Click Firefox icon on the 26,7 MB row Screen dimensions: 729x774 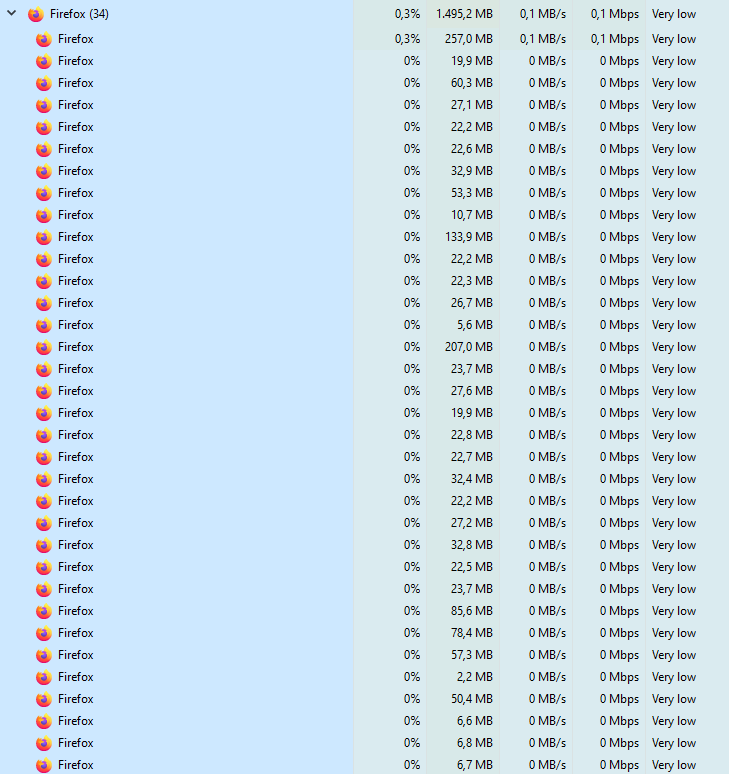tap(44, 303)
